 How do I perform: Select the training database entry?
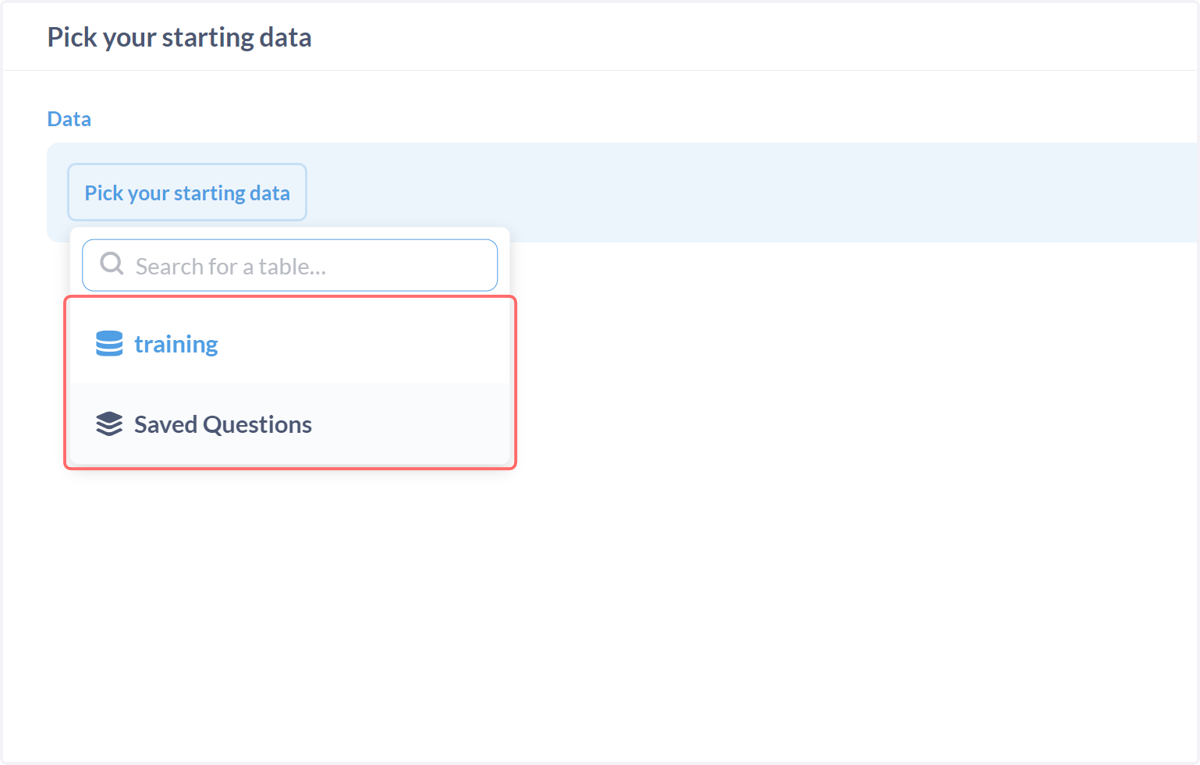[290, 344]
